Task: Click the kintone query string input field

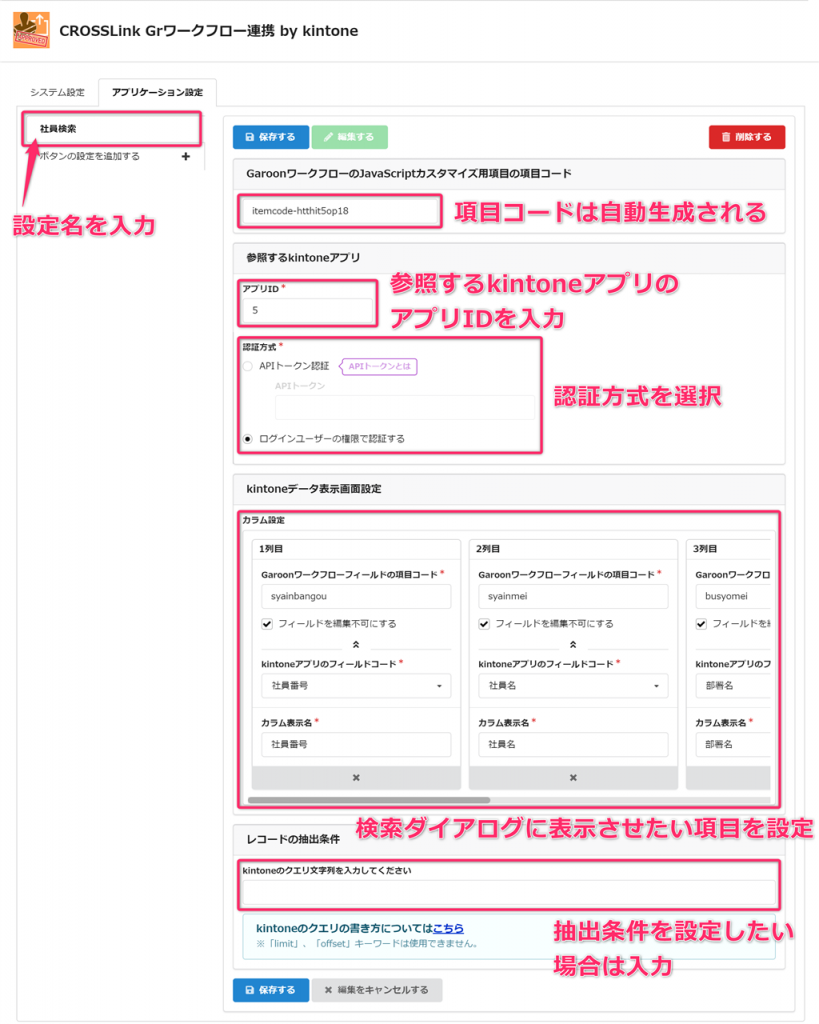Action: 509,892
